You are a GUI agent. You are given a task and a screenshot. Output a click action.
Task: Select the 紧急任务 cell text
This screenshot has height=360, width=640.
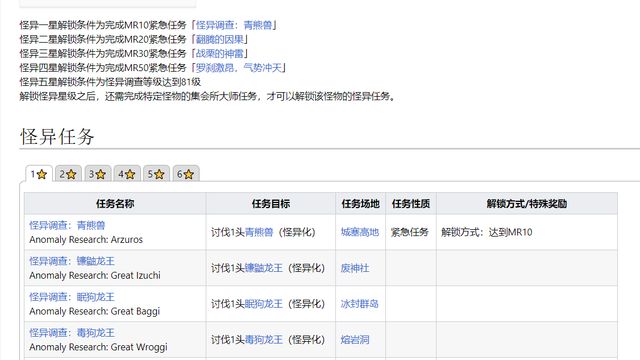point(409,232)
